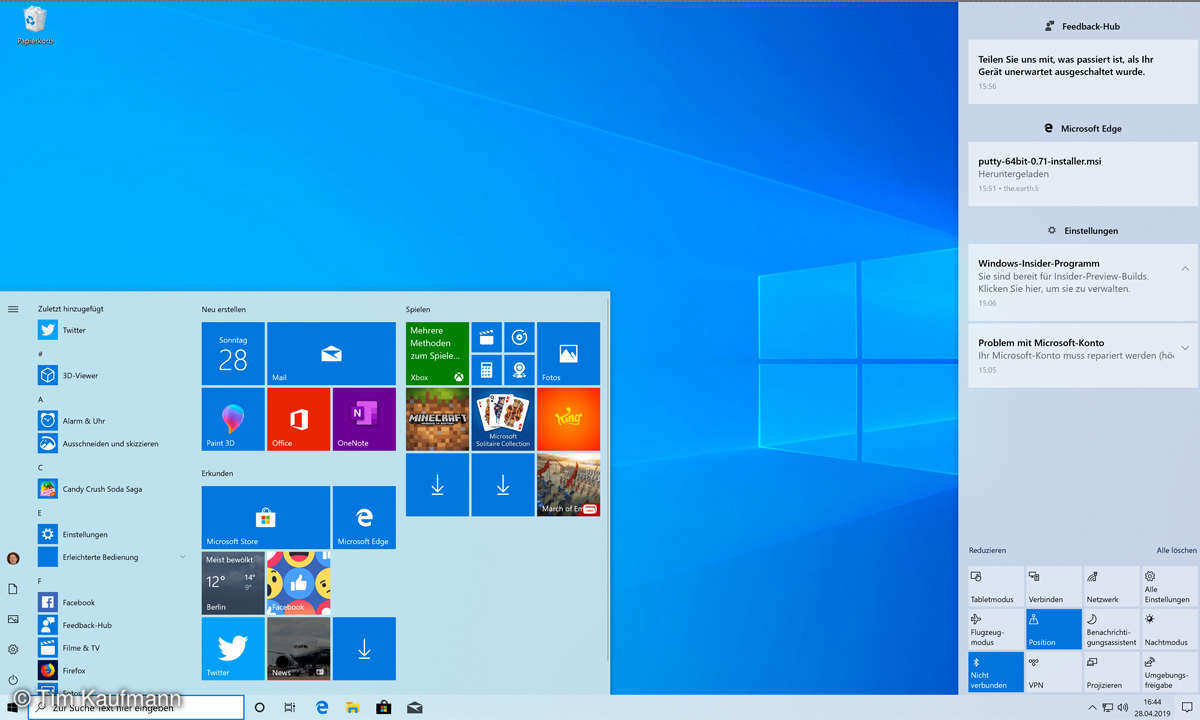Open the small Groove music disc tile
The width and height of the screenshot is (1200, 720).
coord(519,337)
